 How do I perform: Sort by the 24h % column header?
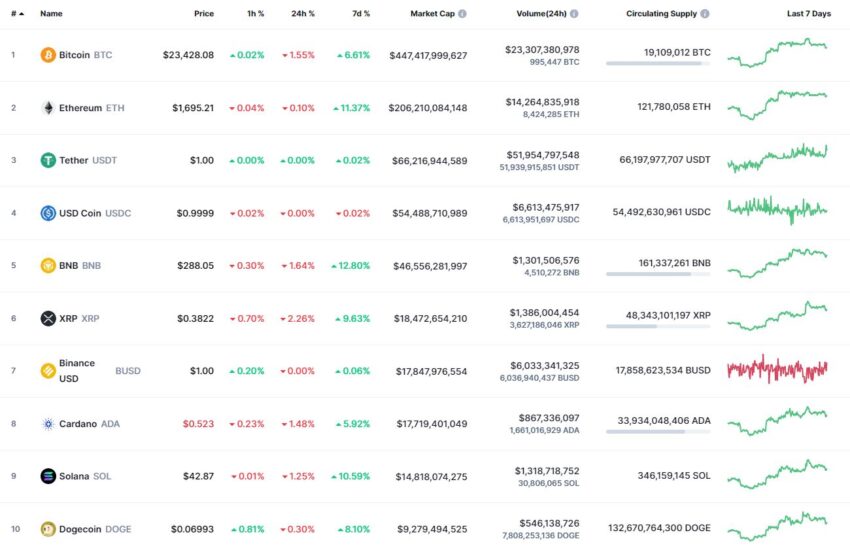pyautogui.click(x=302, y=14)
